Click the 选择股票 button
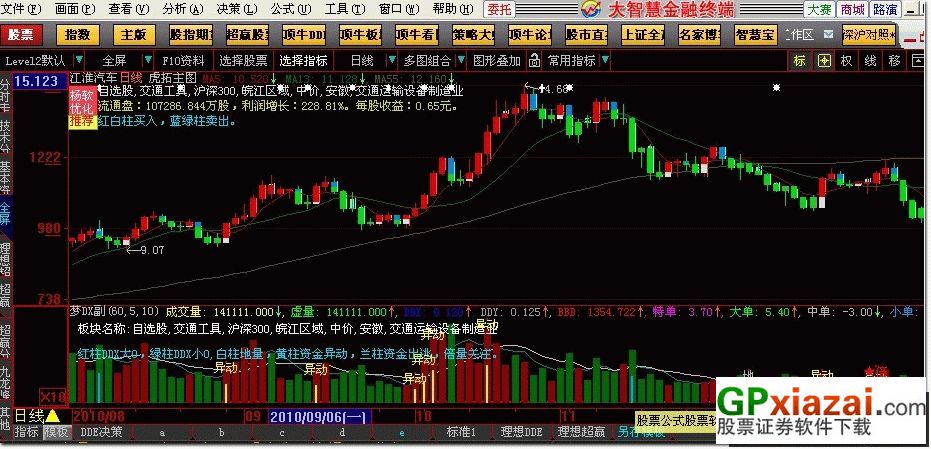The height and width of the screenshot is (449, 931). [243, 60]
